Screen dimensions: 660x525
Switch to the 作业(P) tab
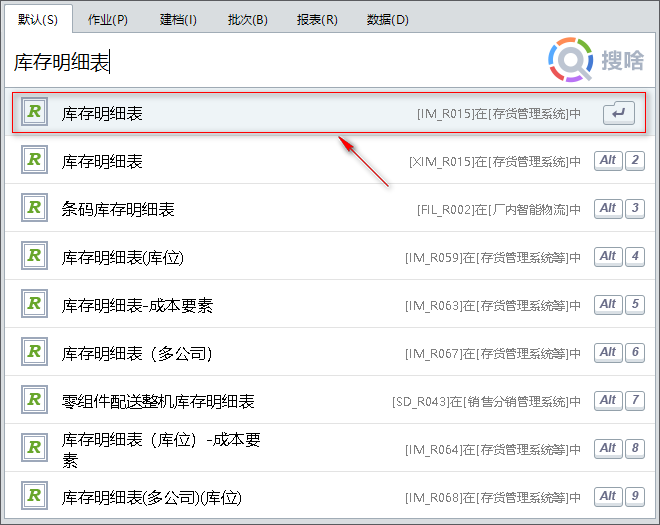[x=108, y=19]
